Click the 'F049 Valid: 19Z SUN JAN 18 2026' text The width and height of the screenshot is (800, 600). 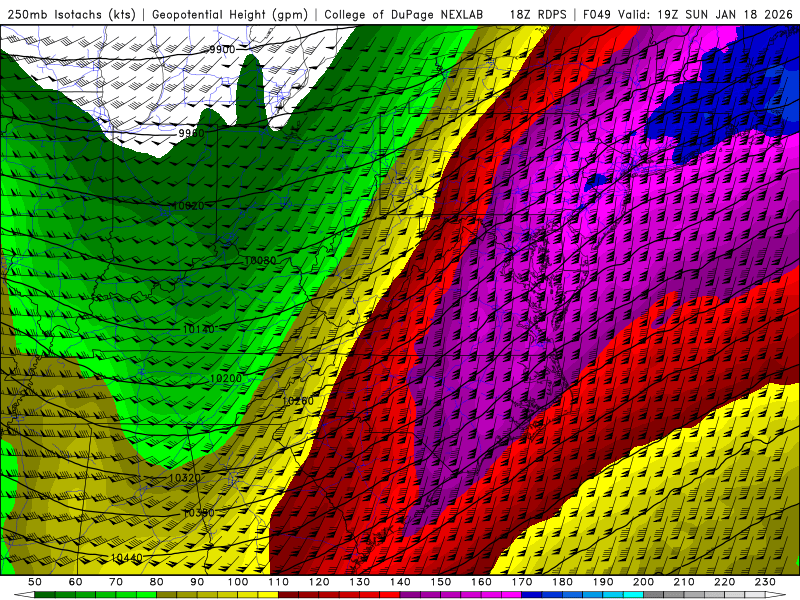pyautogui.click(x=688, y=14)
